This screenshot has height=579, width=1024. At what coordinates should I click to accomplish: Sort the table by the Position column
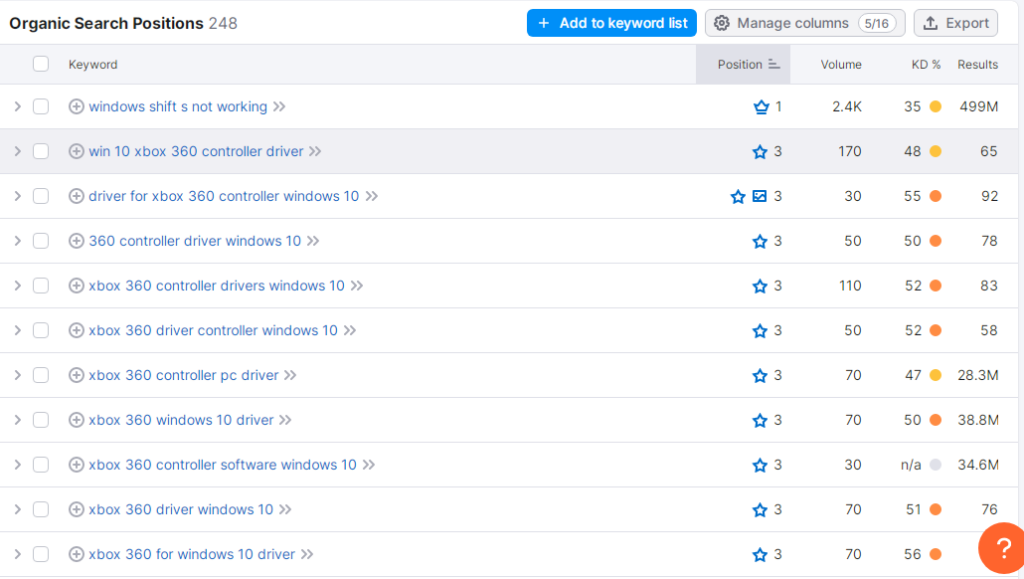743,63
